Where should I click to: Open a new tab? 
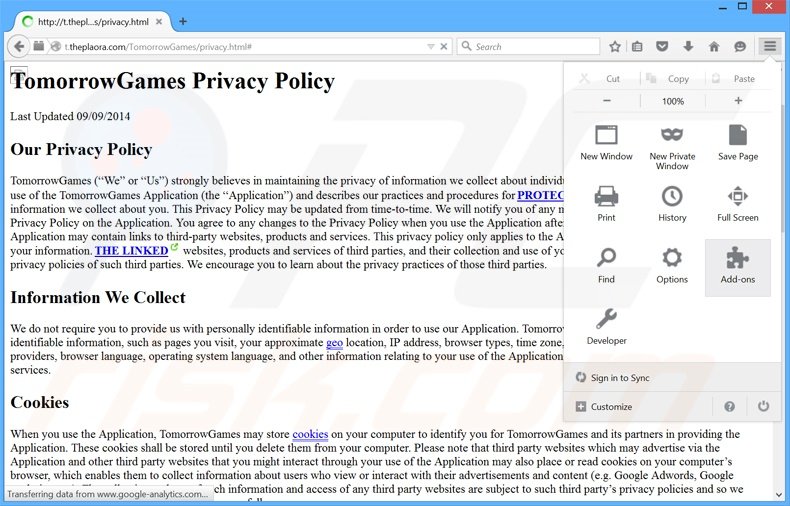pos(183,21)
